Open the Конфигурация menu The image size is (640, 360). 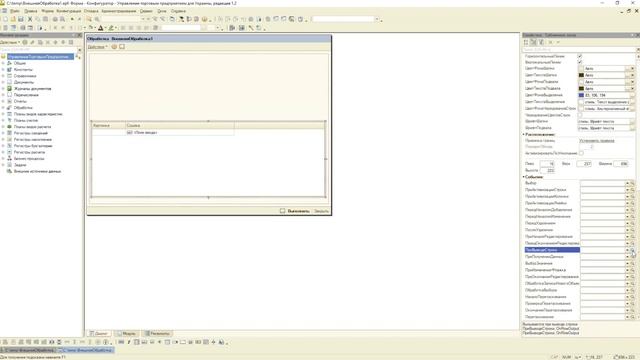[69, 11]
